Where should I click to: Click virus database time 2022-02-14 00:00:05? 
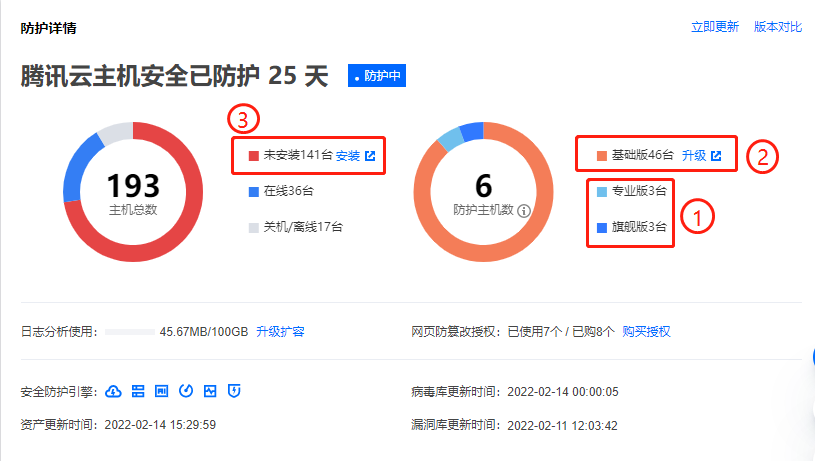pyautogui.click(x=563, y=392)
